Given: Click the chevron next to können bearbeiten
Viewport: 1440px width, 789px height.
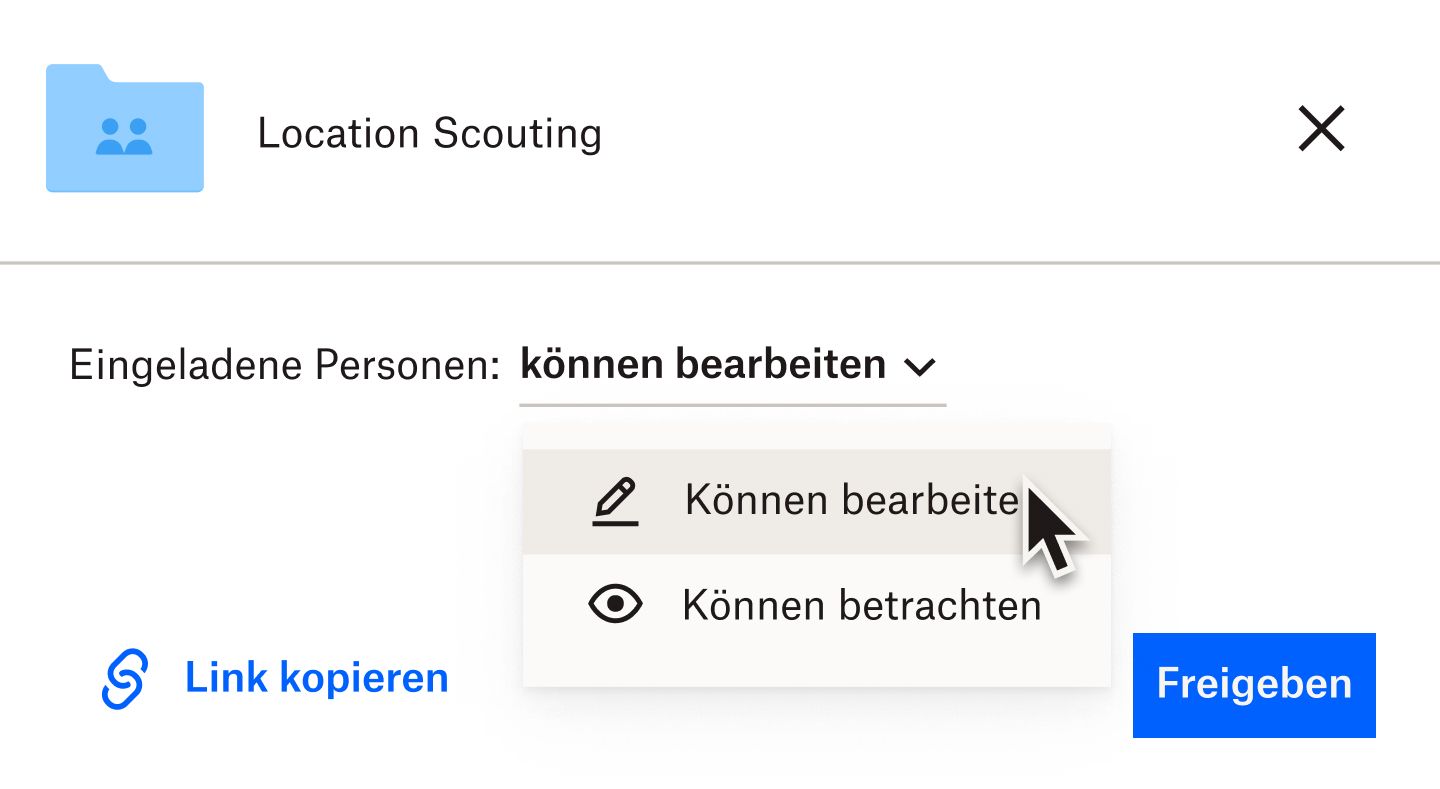Looking at the screenshot, I should click(x=922, y=367).
